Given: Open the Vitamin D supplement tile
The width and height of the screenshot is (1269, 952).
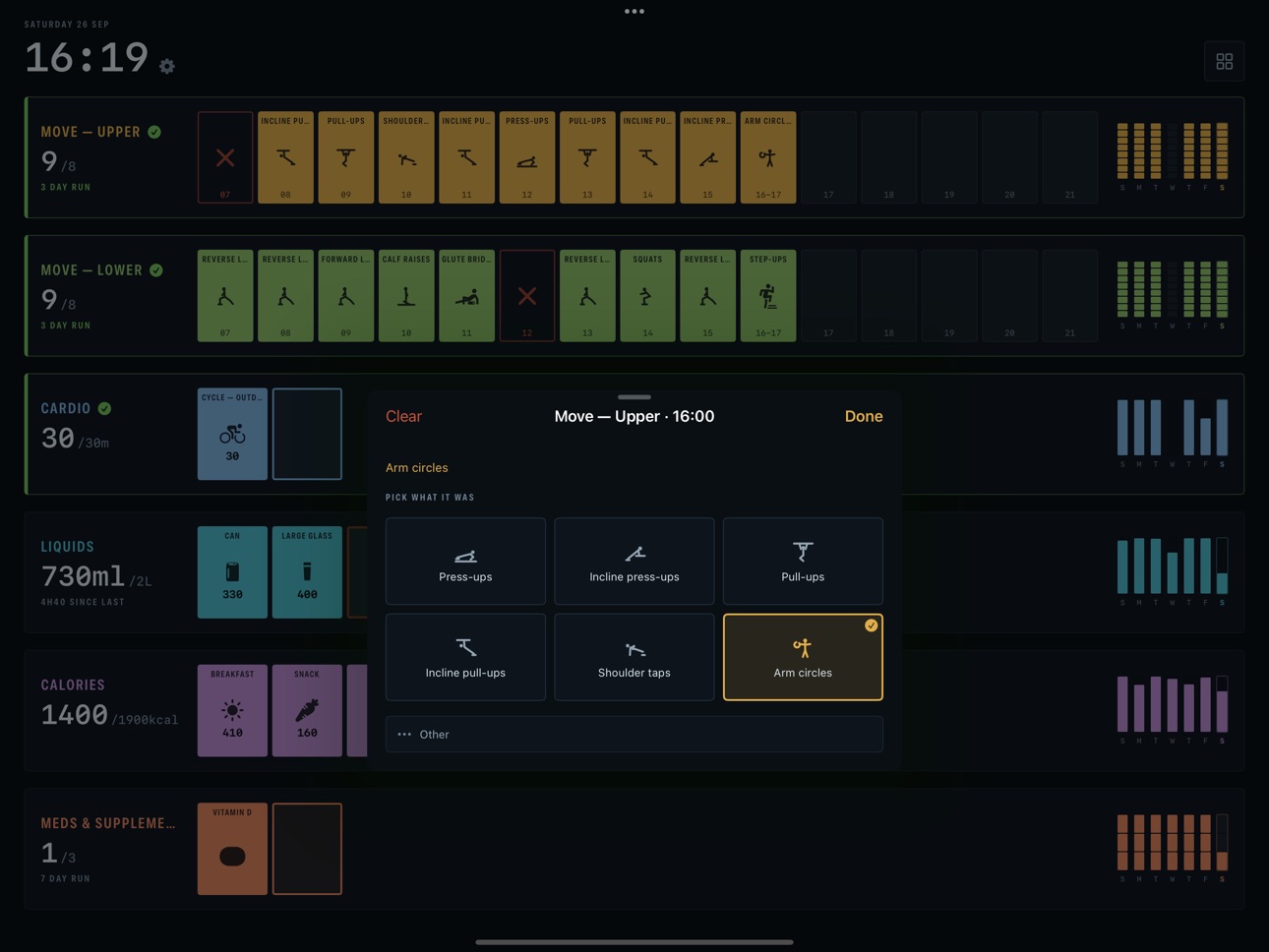Looking at the screenshot, I should pos(232,850).
